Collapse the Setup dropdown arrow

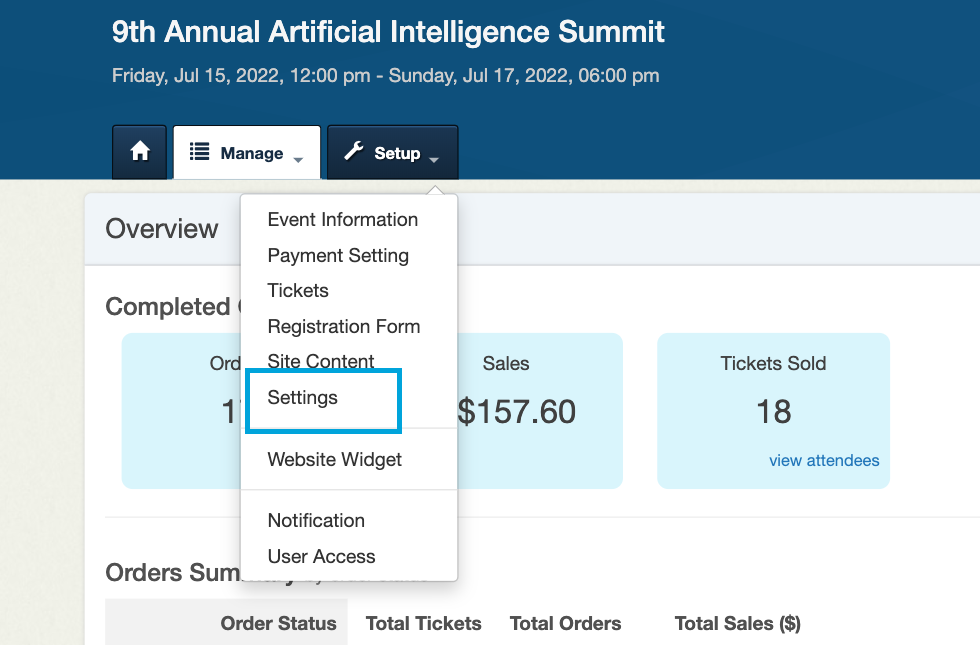click(x=434, y=160)
